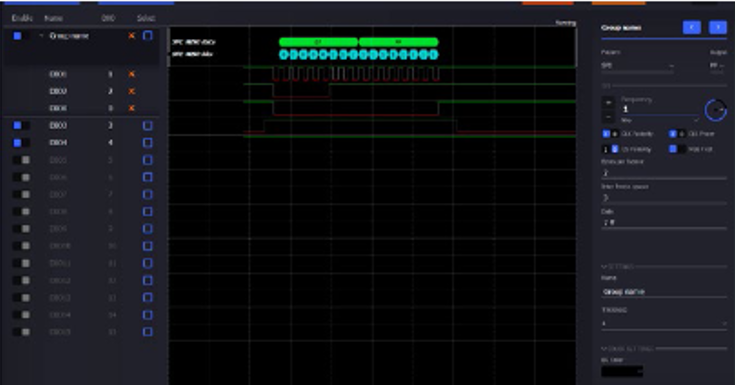
Task: Enable the greyed DIO5 channel switch
Action: coord(21,160)
